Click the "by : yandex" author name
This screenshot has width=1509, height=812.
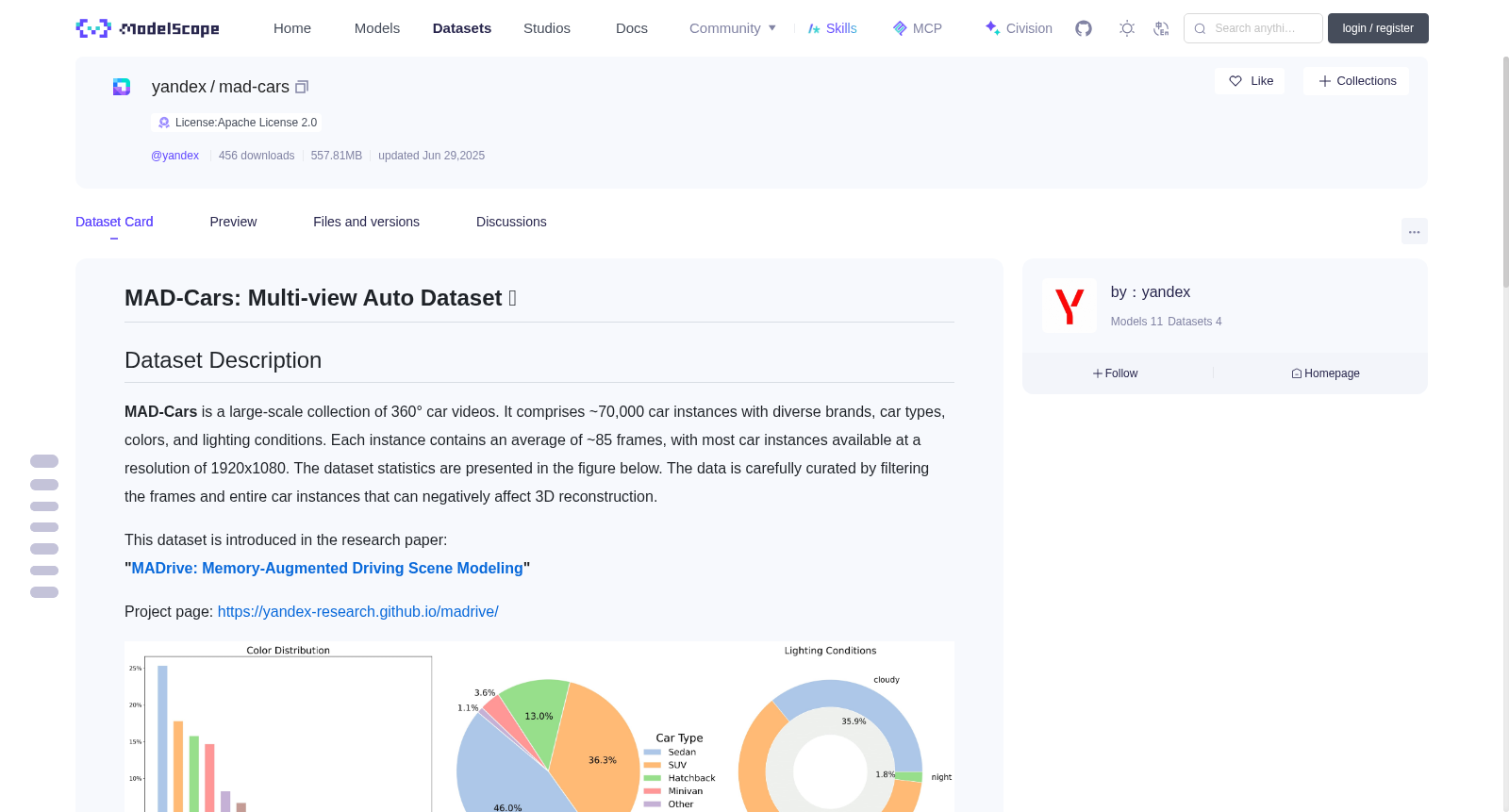(x=1151, y=292)
